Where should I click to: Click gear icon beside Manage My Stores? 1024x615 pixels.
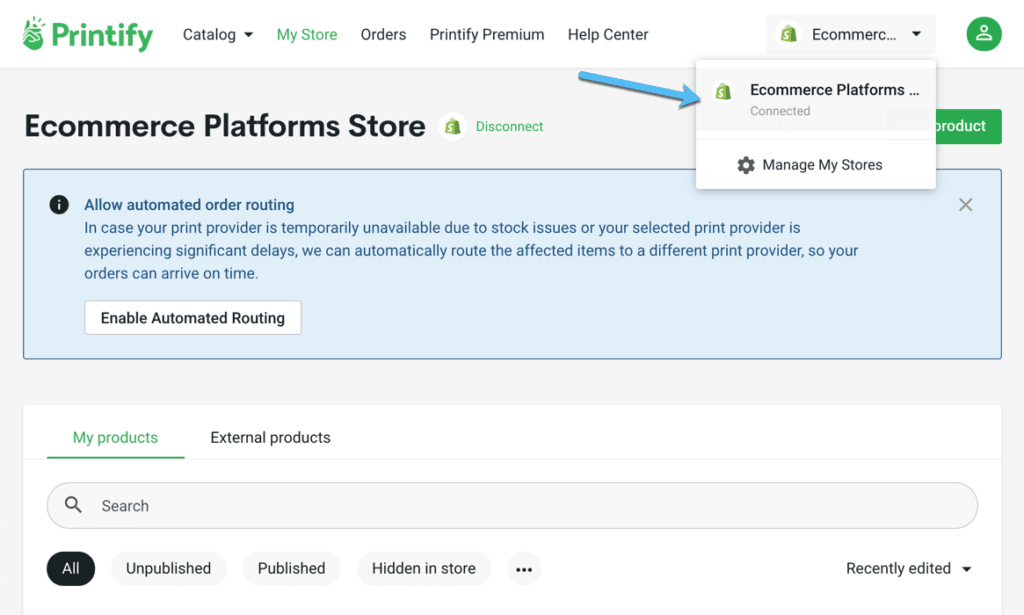(746, 165)
